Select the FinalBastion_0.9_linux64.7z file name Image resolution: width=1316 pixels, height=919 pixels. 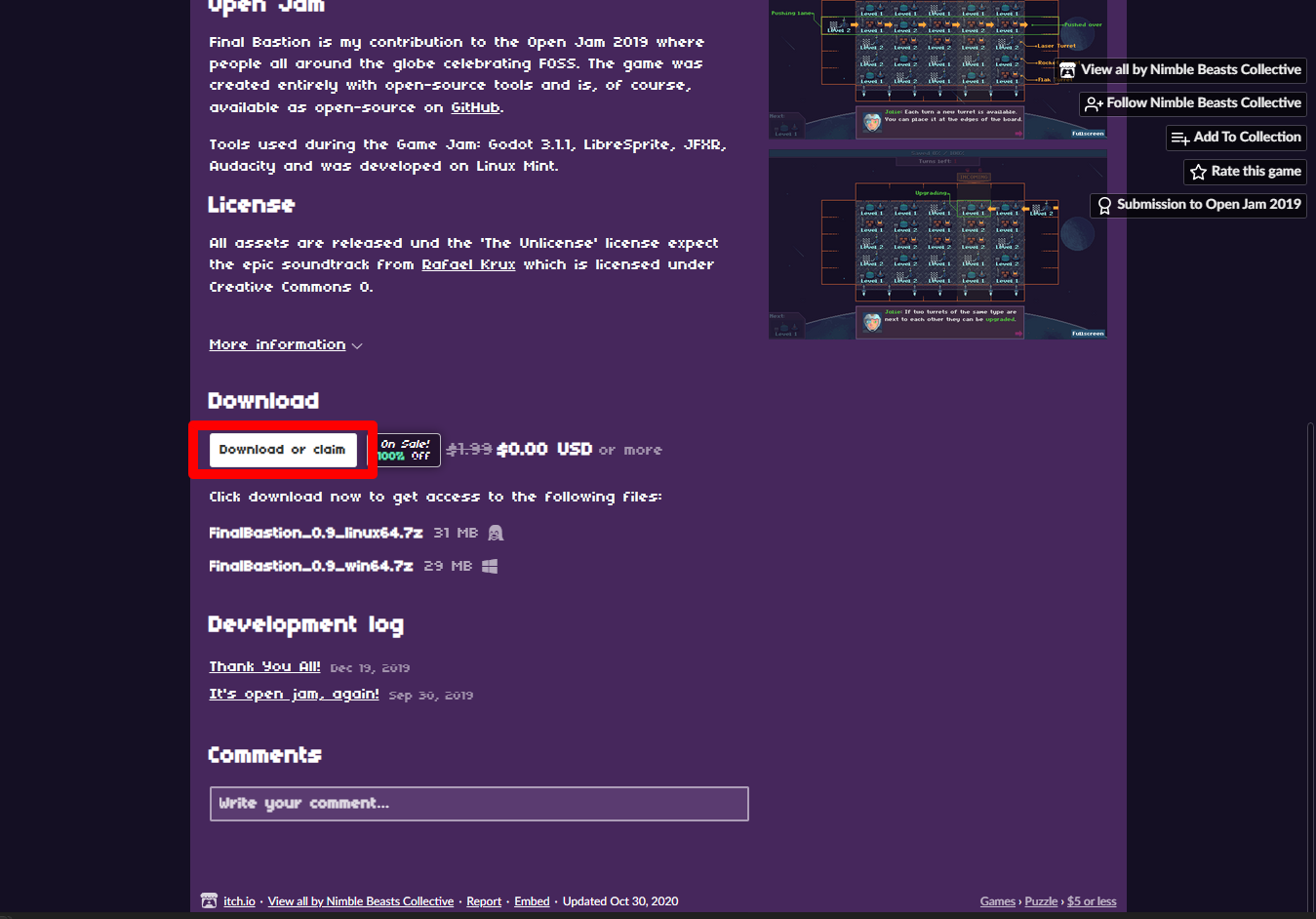pyautogui.click(x=316, y=533)
